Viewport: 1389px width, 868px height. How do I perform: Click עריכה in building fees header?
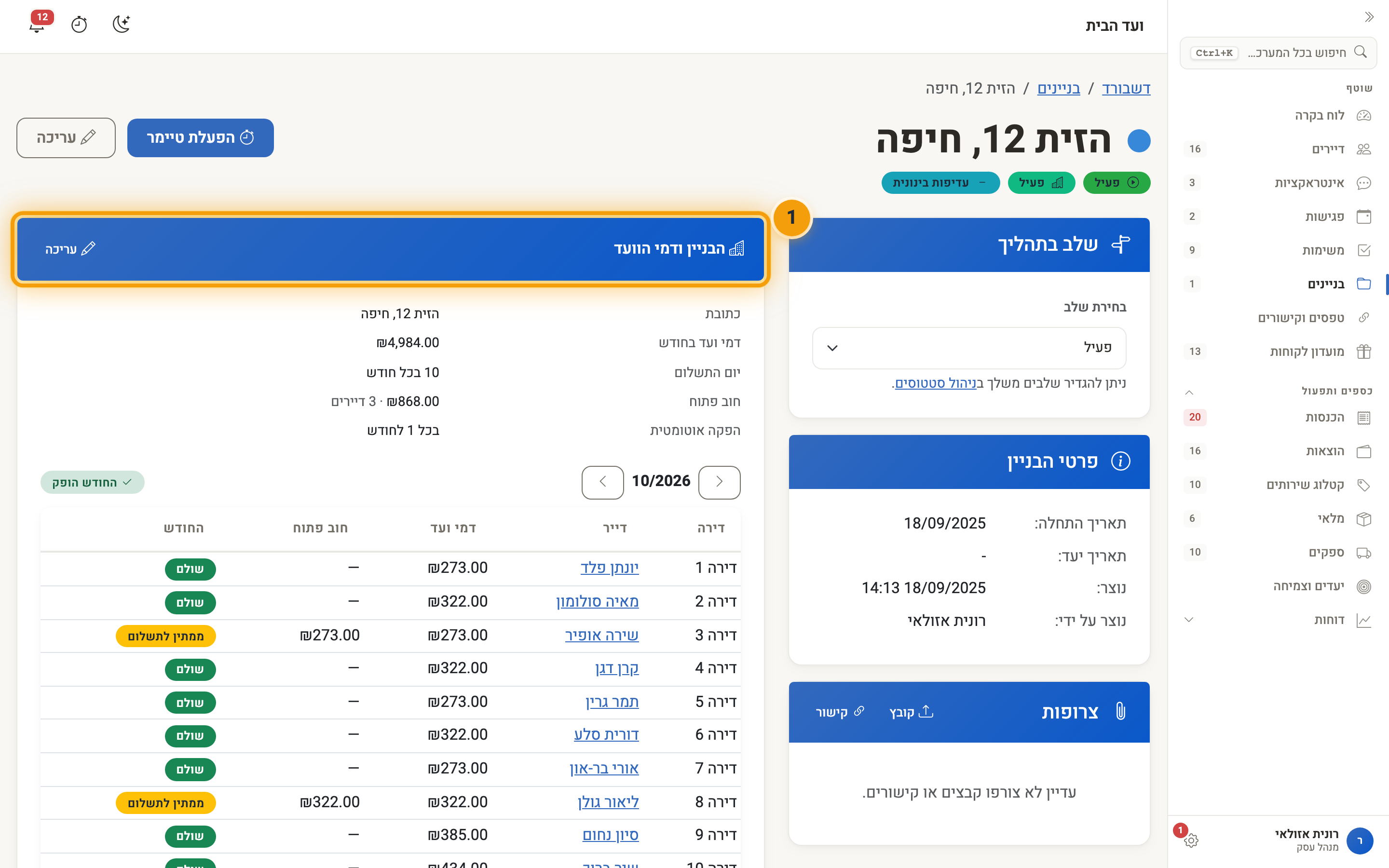coord(70,248)
